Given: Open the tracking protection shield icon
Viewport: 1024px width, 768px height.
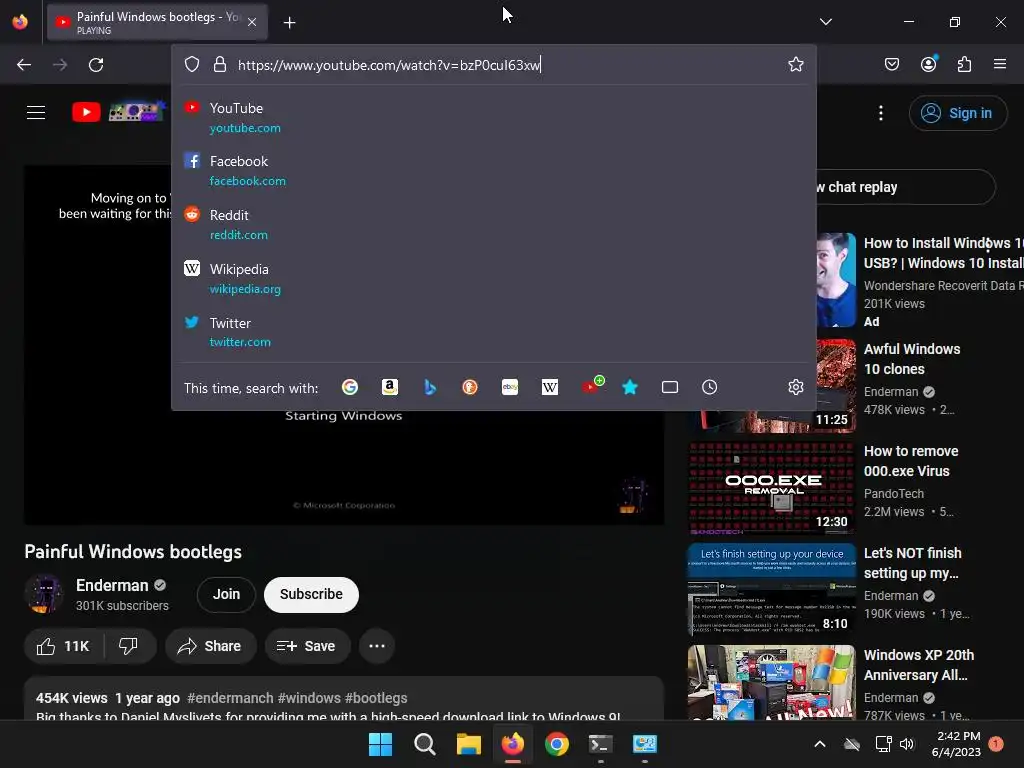Looking at the screenshot, I should [191, 65].
